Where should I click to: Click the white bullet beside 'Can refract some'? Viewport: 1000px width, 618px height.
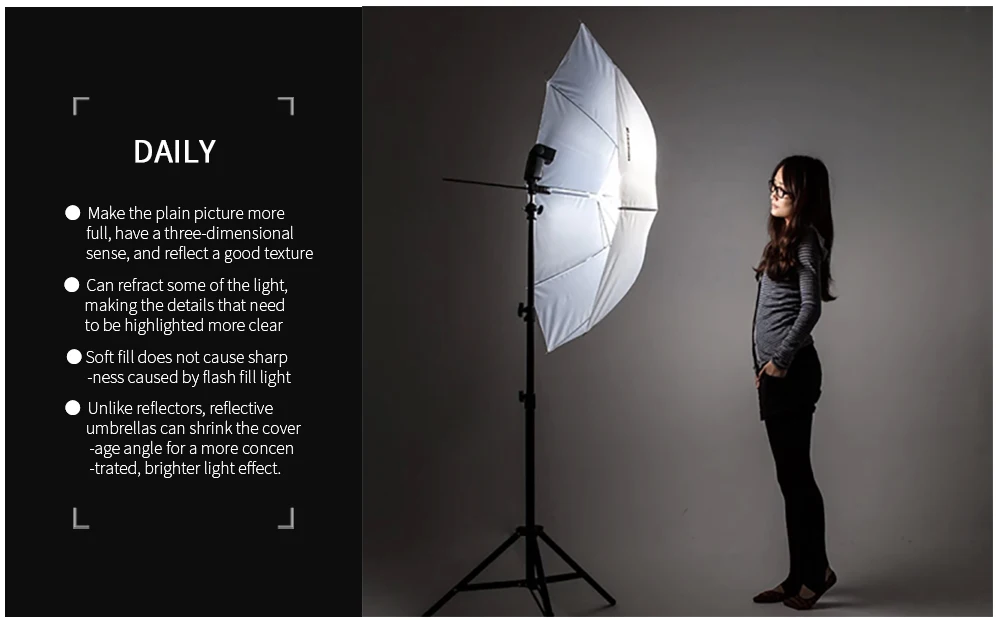71,284
